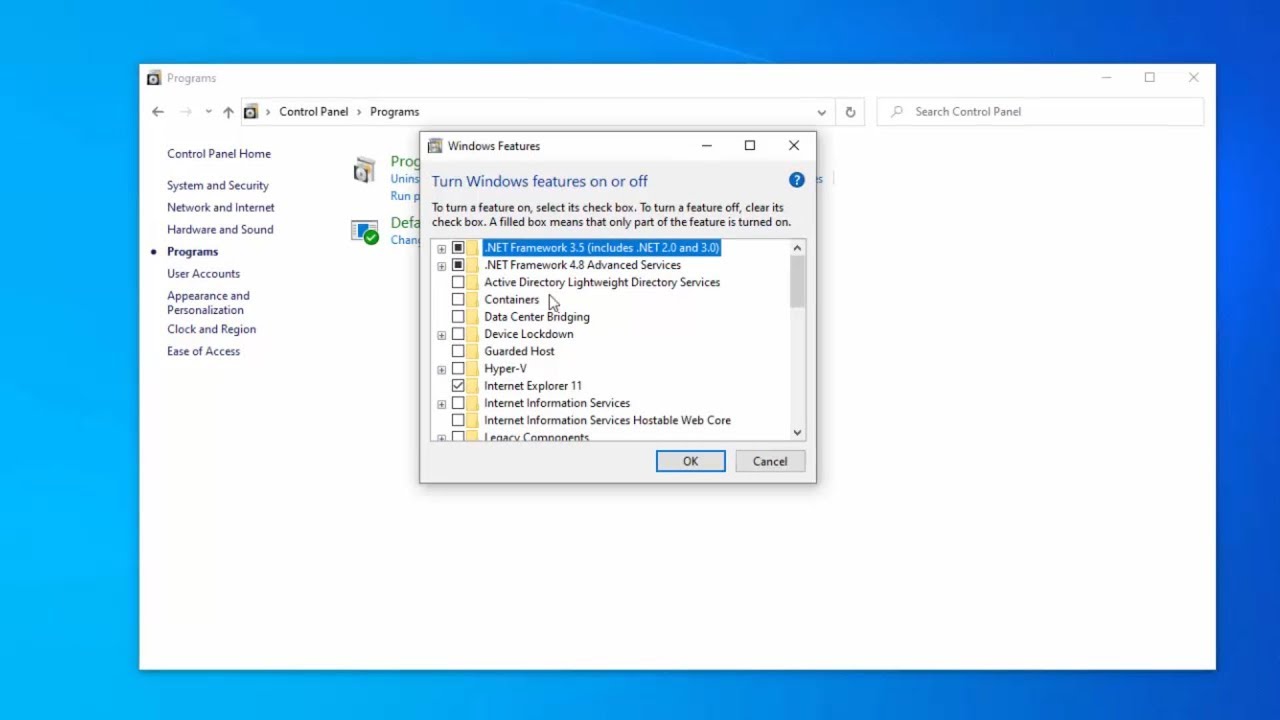Image resolution: width=1280 pixels, height=720 pixels.
Task: Open Hardware and Sound in the sidebar
Action: (220, 230)
